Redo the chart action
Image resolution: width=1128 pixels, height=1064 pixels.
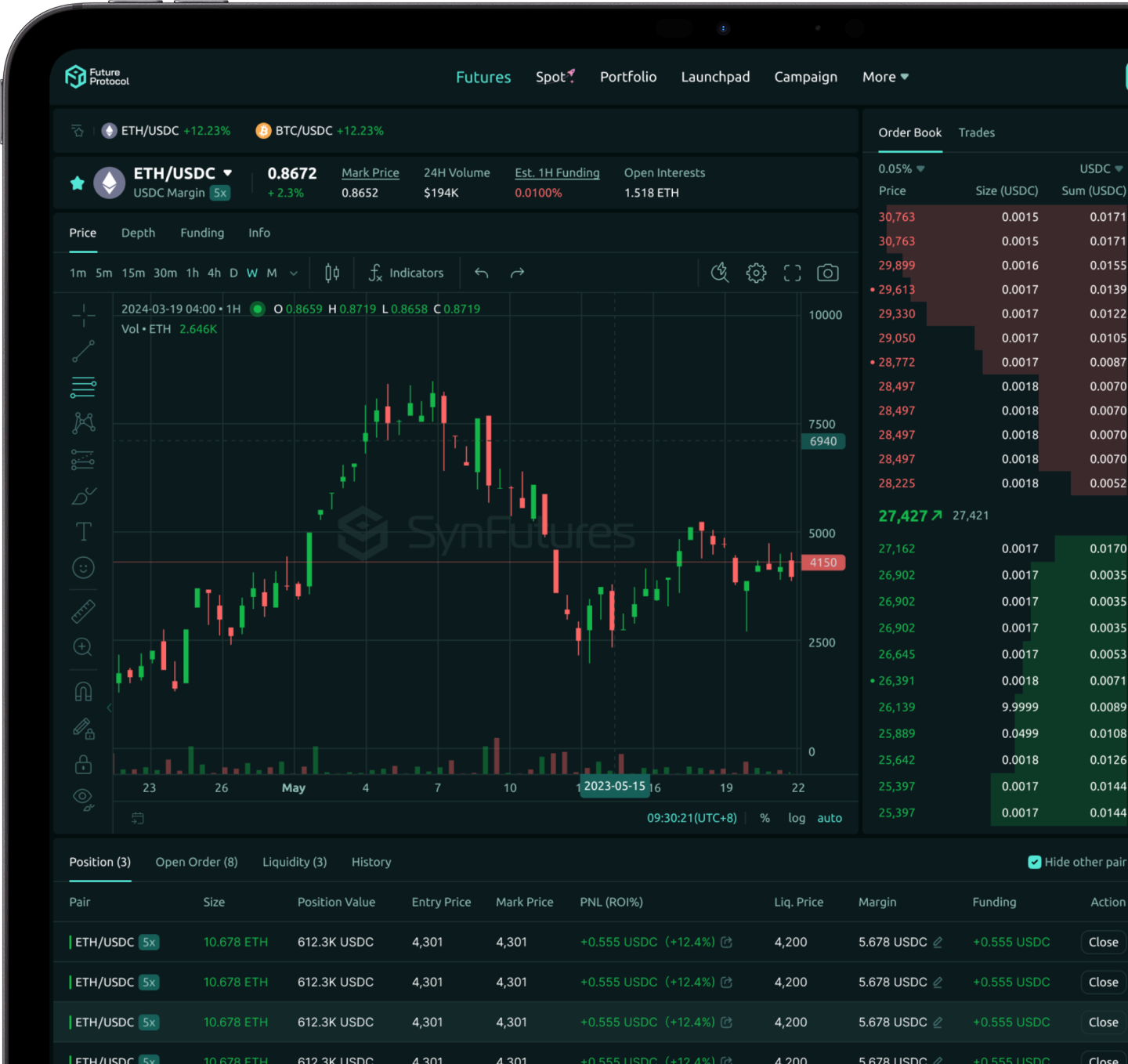coord(517,273)
